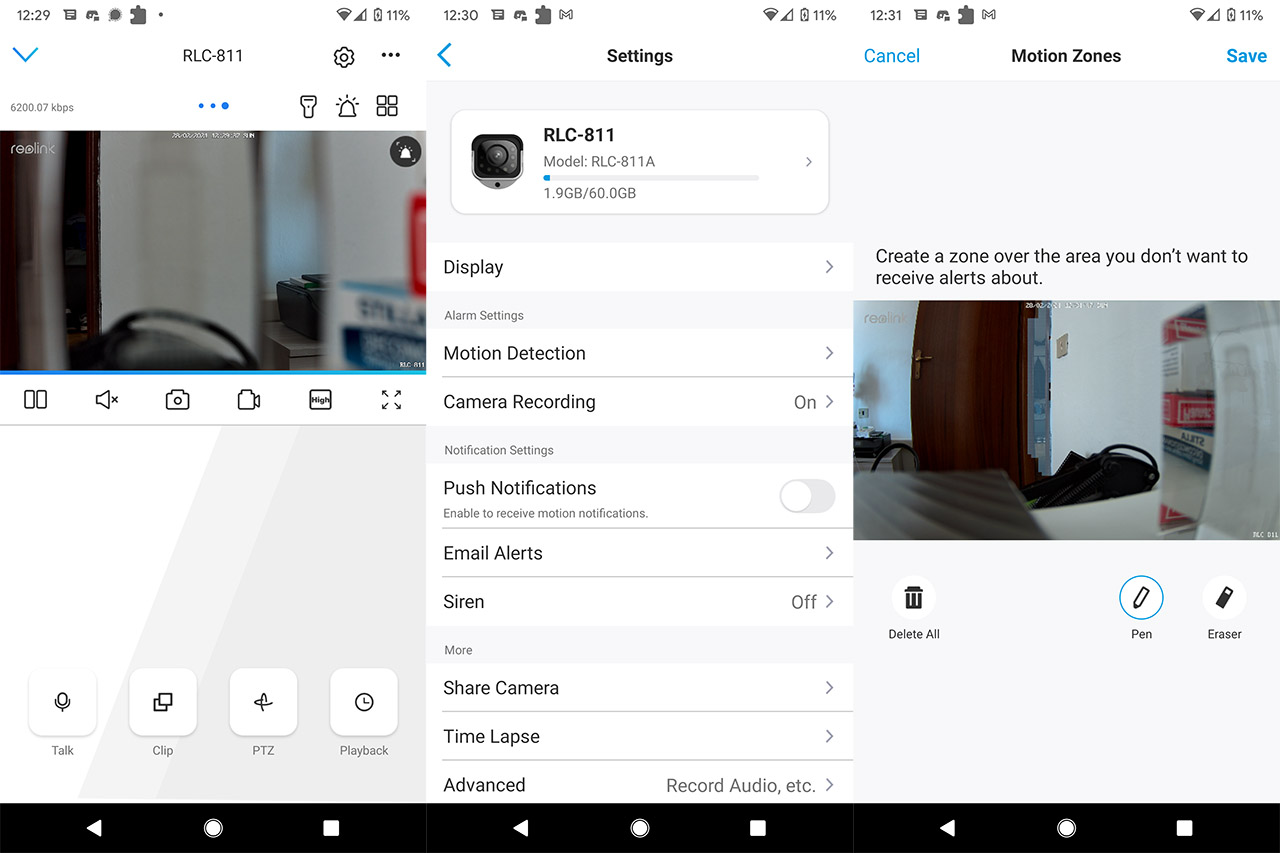Tap the live camera video feed
The image size is (1280, 853).
213,251
